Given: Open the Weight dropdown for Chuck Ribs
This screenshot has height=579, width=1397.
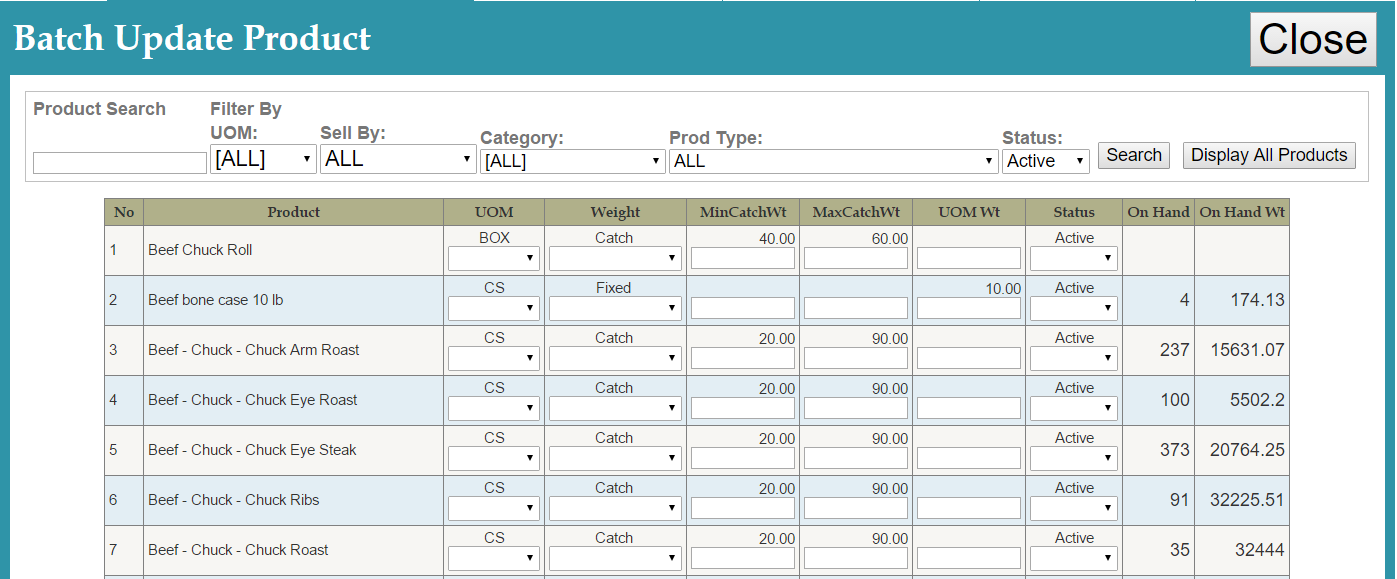Looking at the screenshot, I should 615,508.
